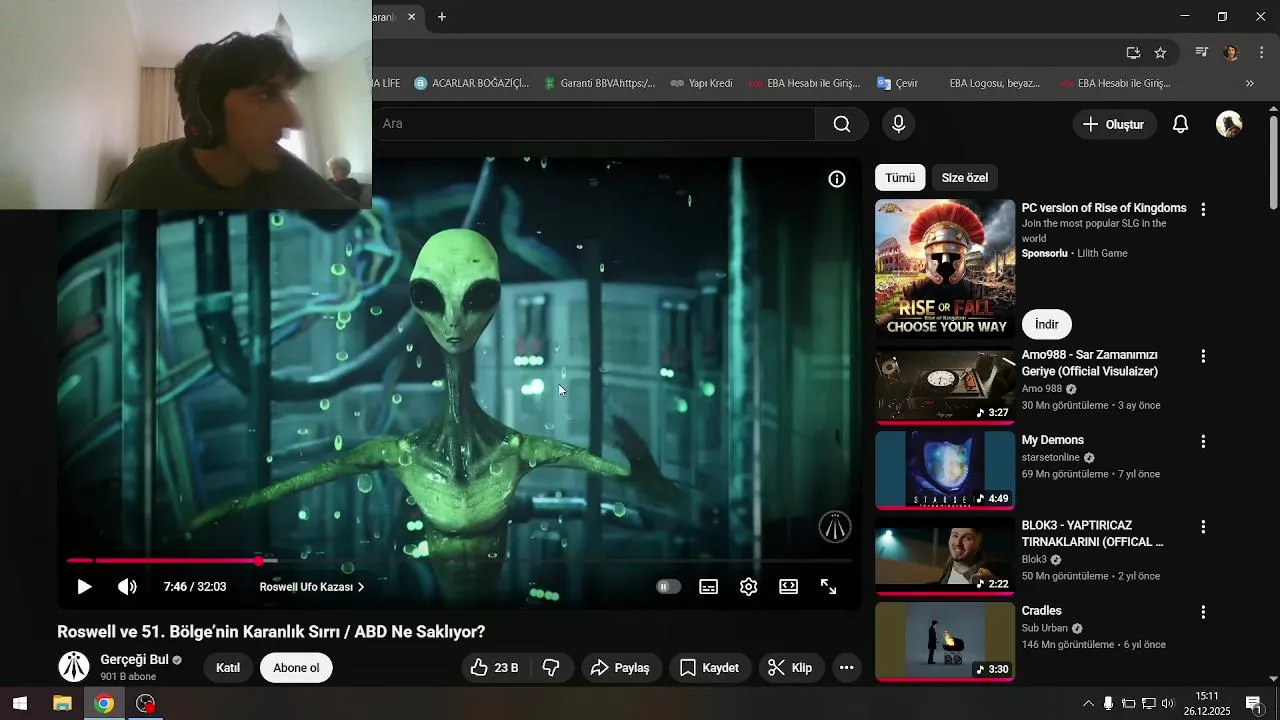Switch the player to theater mode
1280x720 pixels.
click(x=788, y=587)
